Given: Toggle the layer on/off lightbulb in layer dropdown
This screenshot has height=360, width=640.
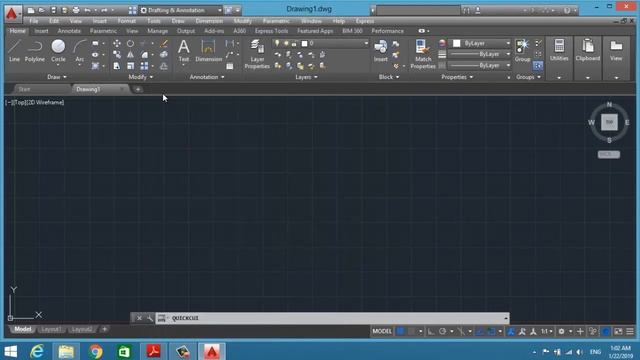Looking at the screenshot, I should pyautogui.click(x=277, y=43).
